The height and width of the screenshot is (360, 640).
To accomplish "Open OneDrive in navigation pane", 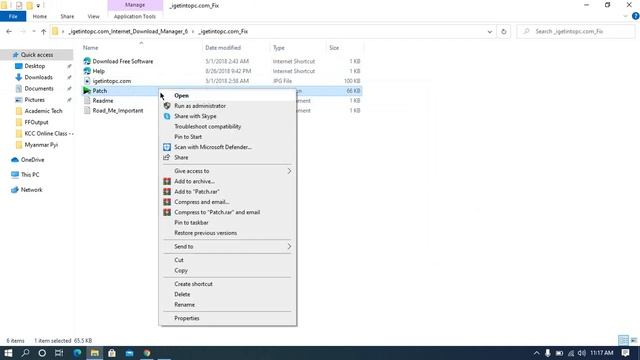I will (x=32, y=160).
